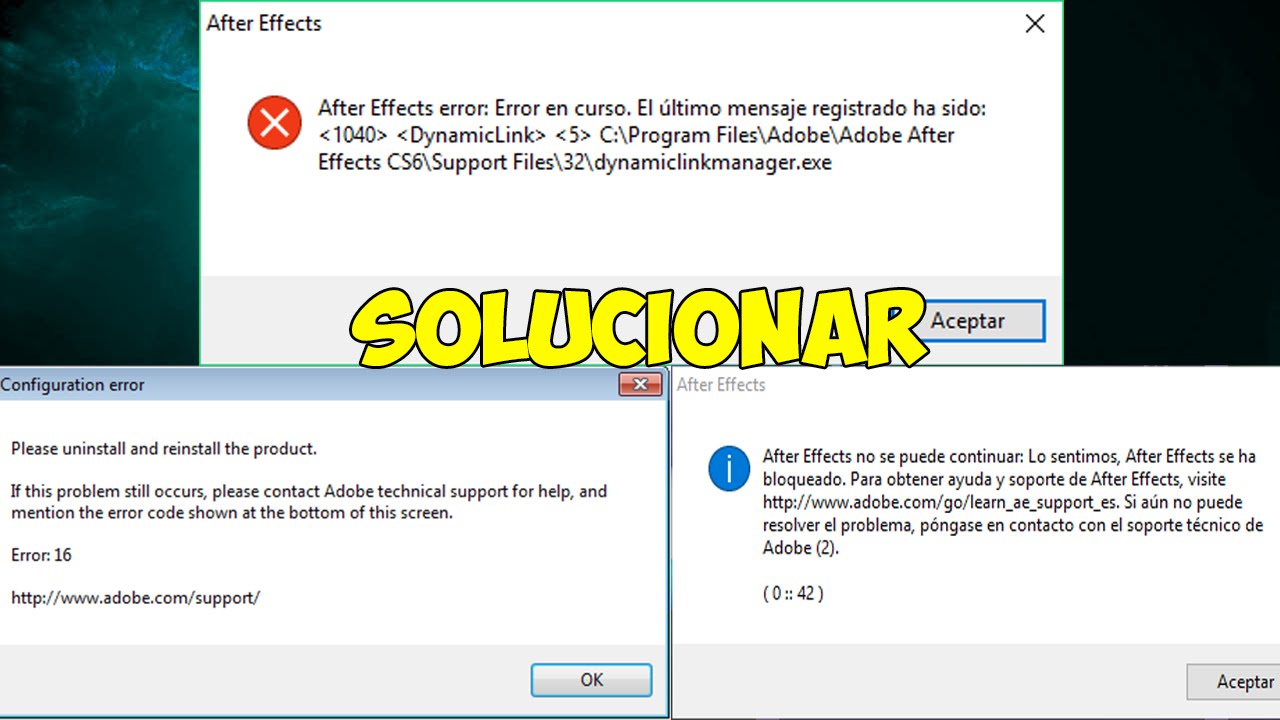Click the yellow SOLUCIONAR overlay text
Screen dimensions: 1280x720
tap(639, 328)
